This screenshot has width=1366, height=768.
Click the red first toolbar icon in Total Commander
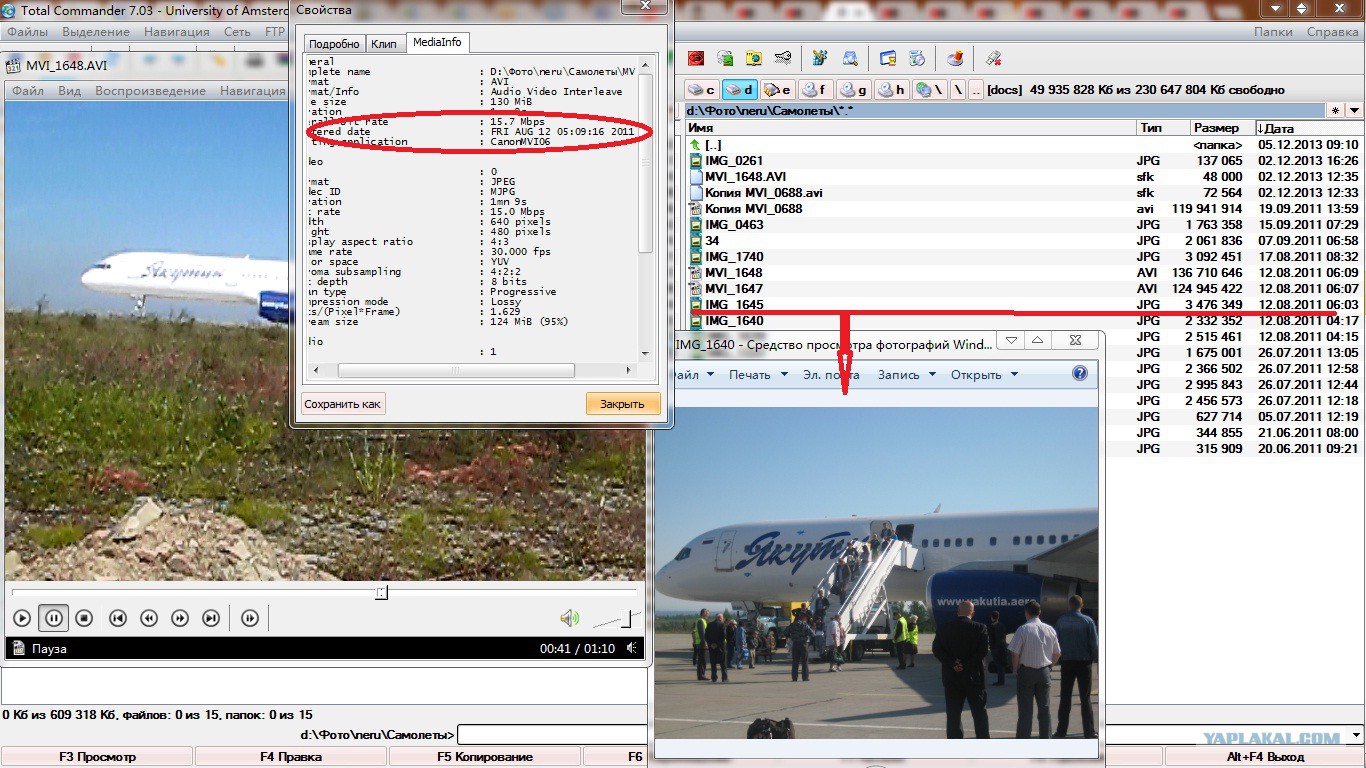click(x=695, y=58)
